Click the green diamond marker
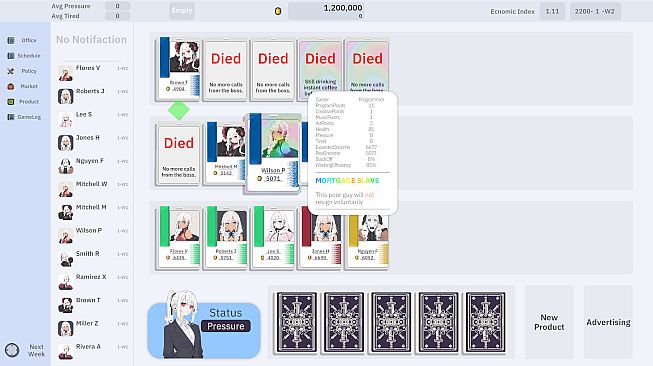 179,110
